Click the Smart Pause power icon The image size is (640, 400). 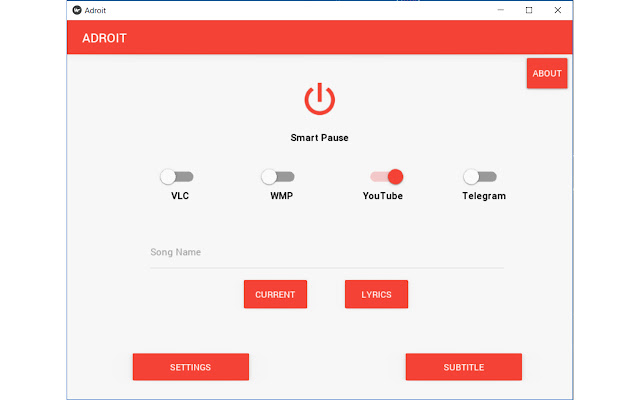point(320,99)
